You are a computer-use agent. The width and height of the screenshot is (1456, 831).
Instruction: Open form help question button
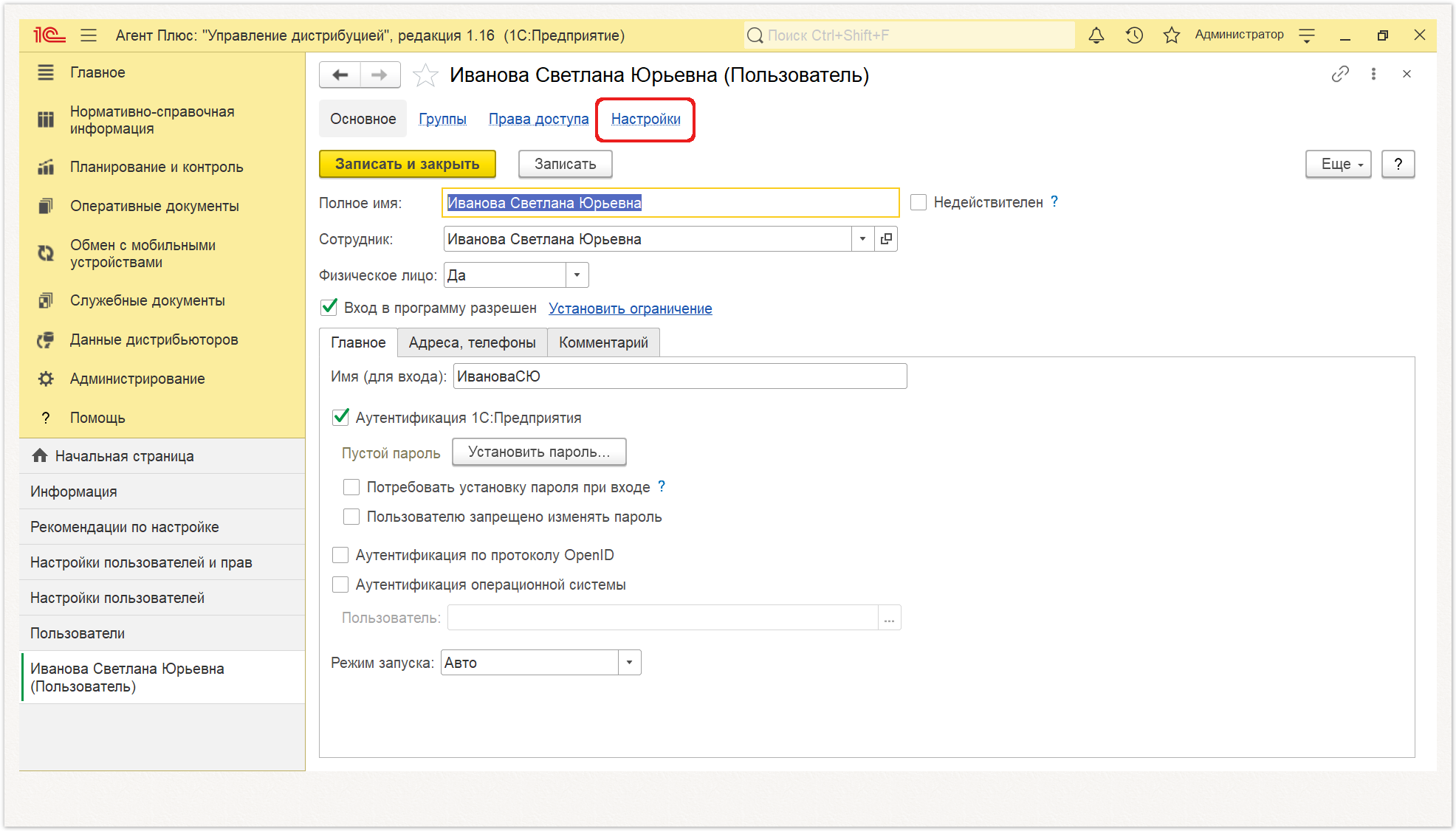point(1398,164)
